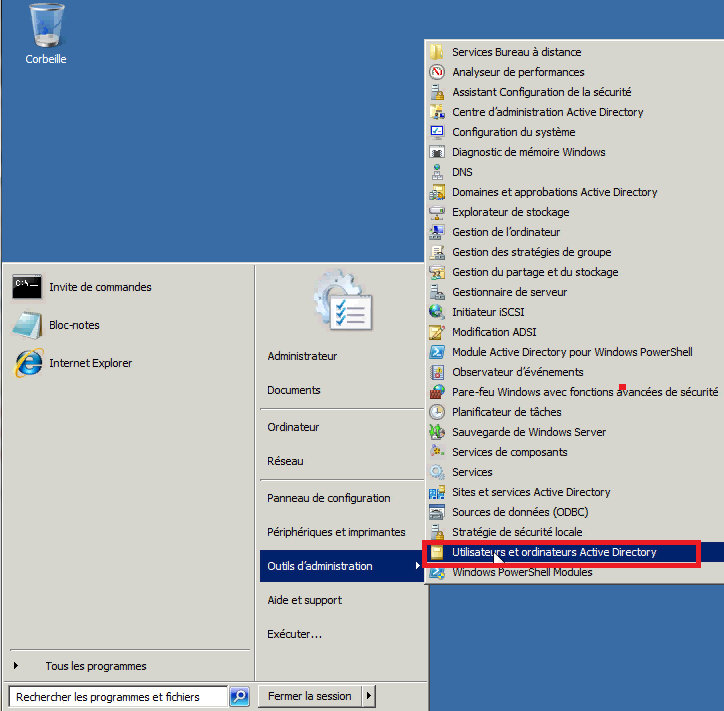Select the text "Services Bureau à distance"
724x711 pixels.
516,52
